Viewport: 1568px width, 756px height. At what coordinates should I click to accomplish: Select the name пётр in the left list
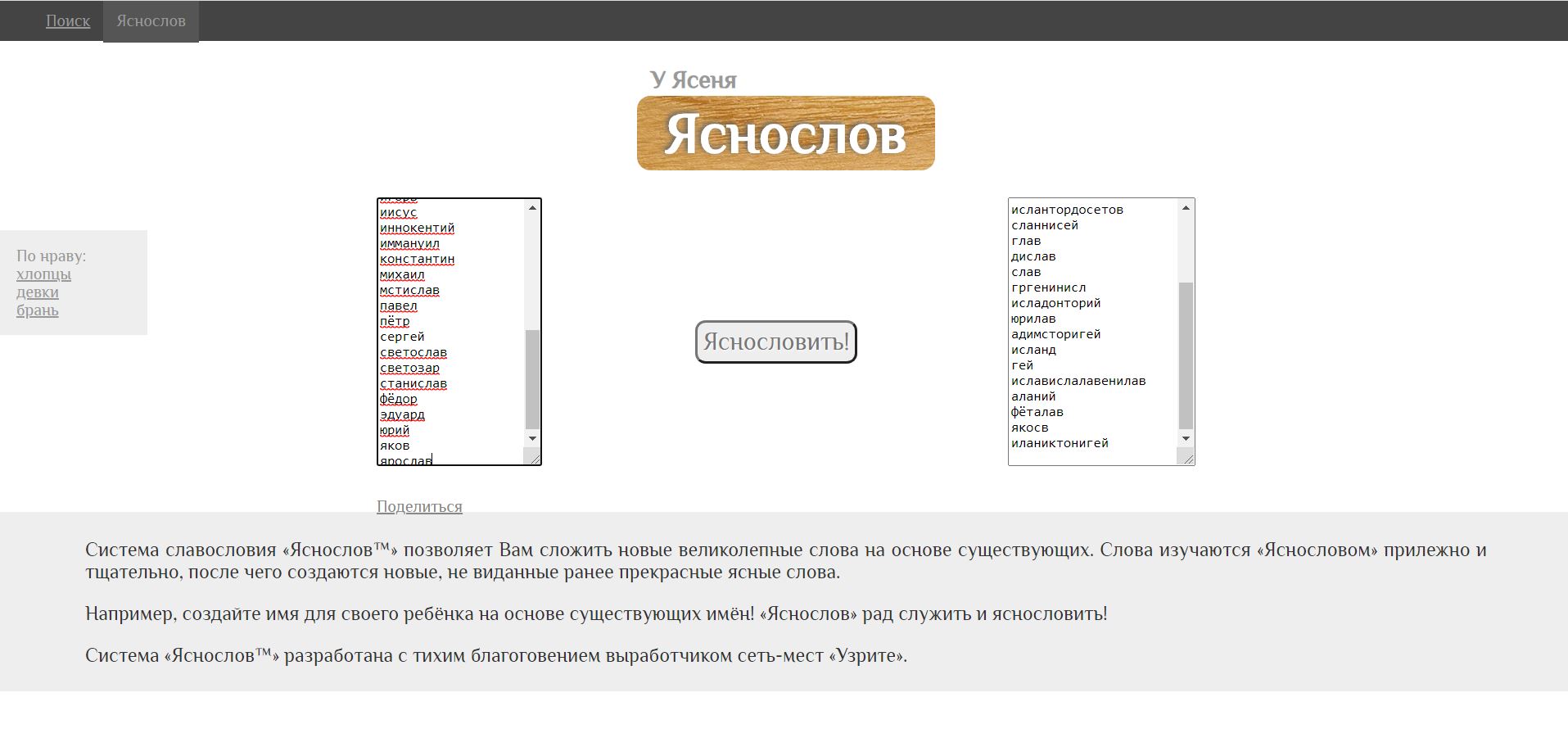(x=395, y=321)
